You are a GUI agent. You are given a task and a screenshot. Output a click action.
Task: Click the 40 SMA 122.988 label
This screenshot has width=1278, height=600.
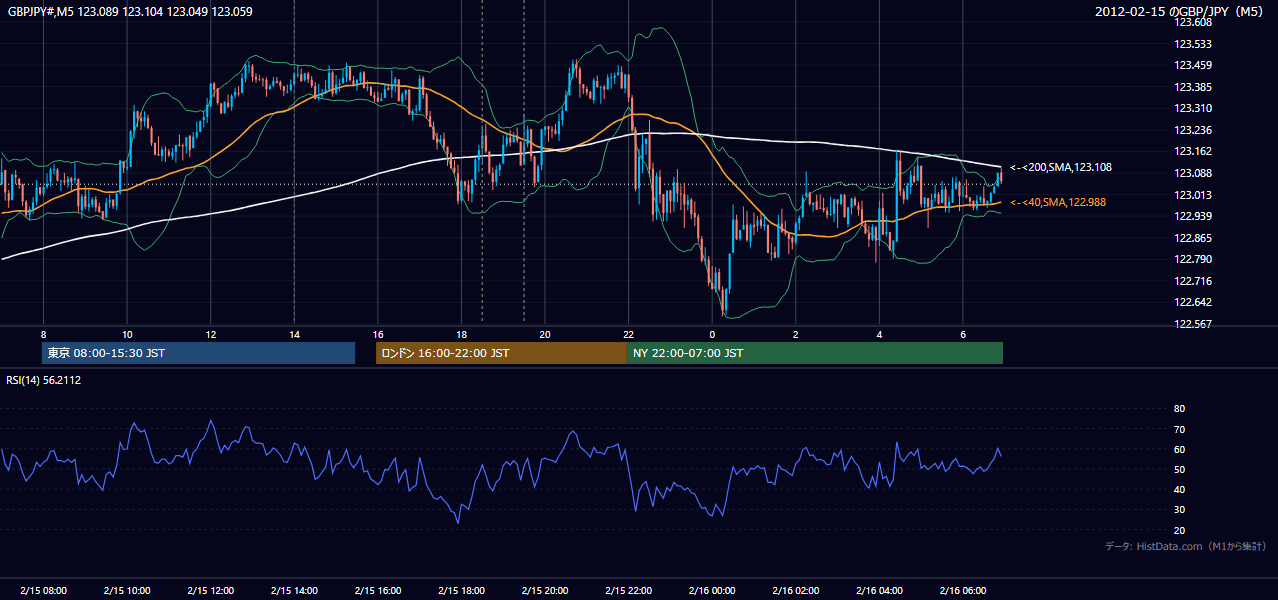[1060, 202]
